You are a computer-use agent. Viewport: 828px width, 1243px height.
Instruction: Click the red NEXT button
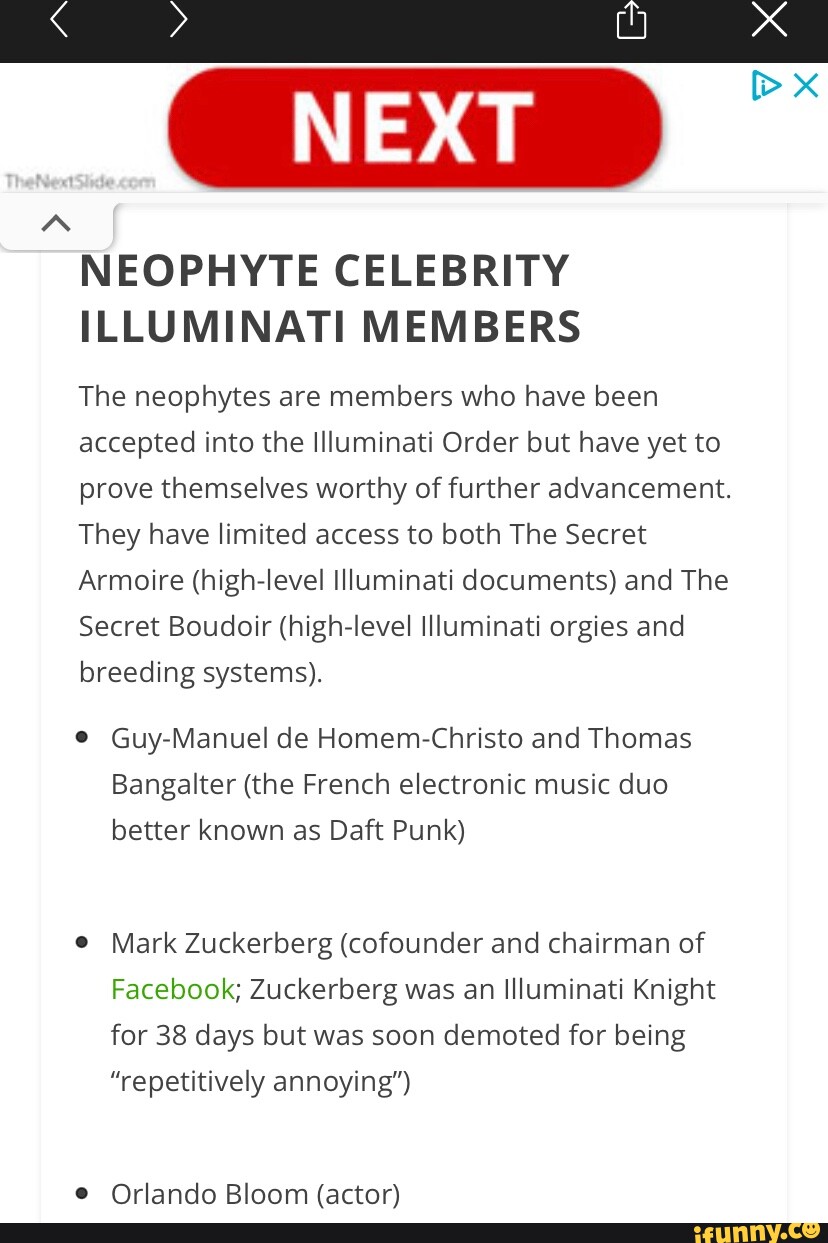coord(415,127)
